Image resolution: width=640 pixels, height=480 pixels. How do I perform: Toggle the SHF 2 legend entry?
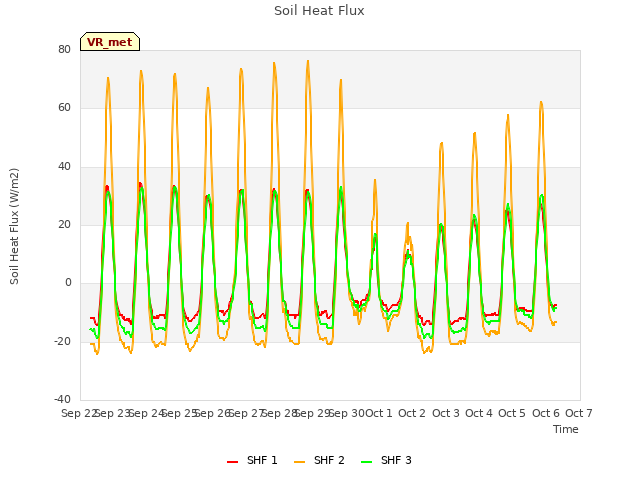(x=319, y=460)
